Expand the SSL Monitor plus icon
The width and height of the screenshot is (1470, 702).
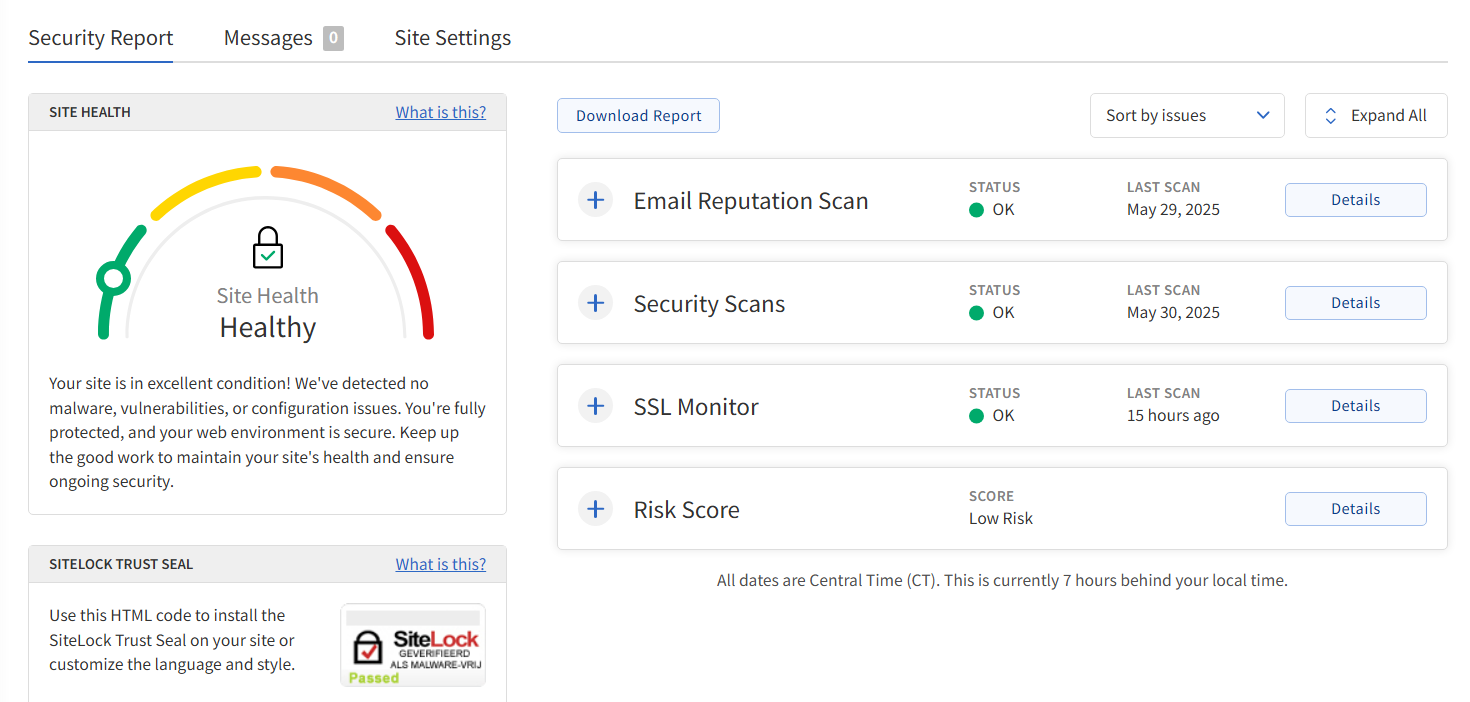pos(595,406)
